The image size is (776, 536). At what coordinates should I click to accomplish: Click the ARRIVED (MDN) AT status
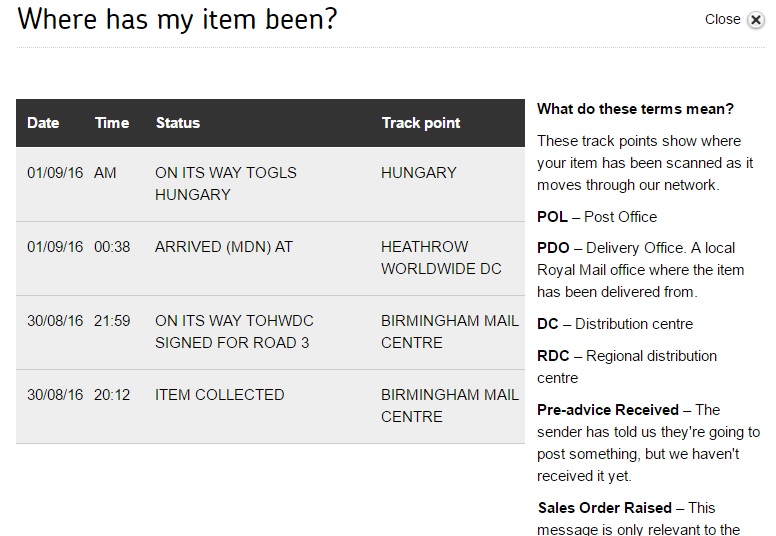224,246
